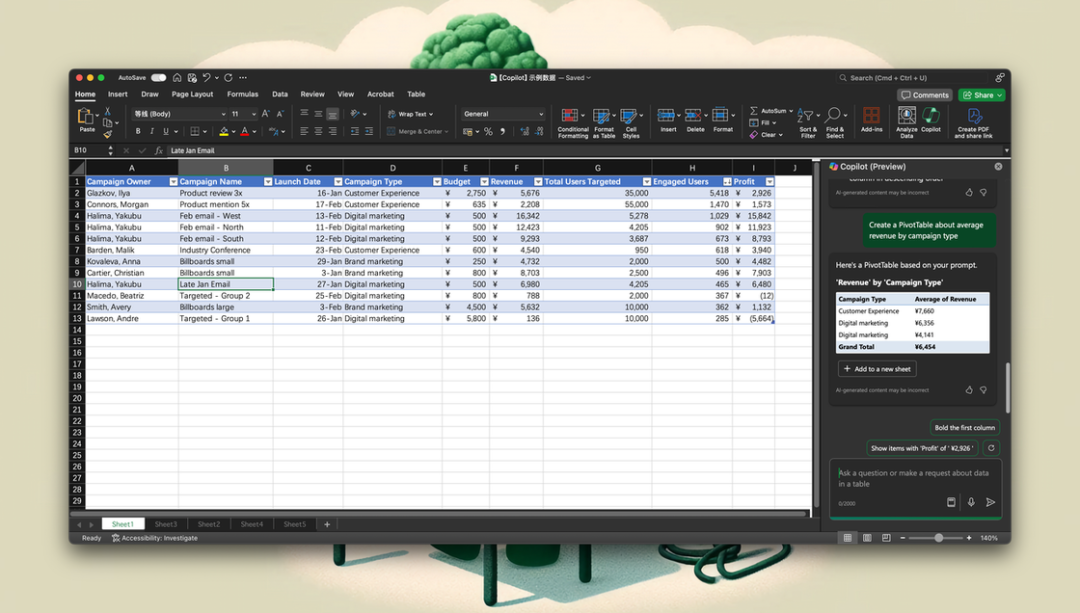Open the Launch Date filter dropdown
Screen dimensions: 1080x613
[338, 182]
